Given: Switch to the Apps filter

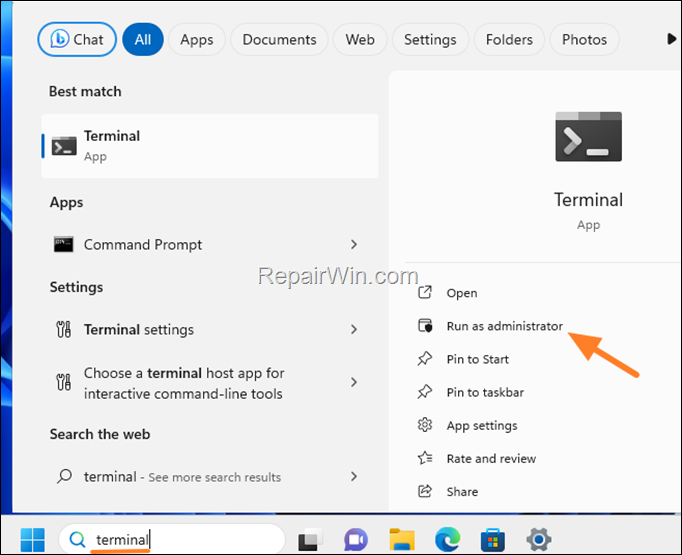Looking at the screenshot, I should tap(197, 40).
